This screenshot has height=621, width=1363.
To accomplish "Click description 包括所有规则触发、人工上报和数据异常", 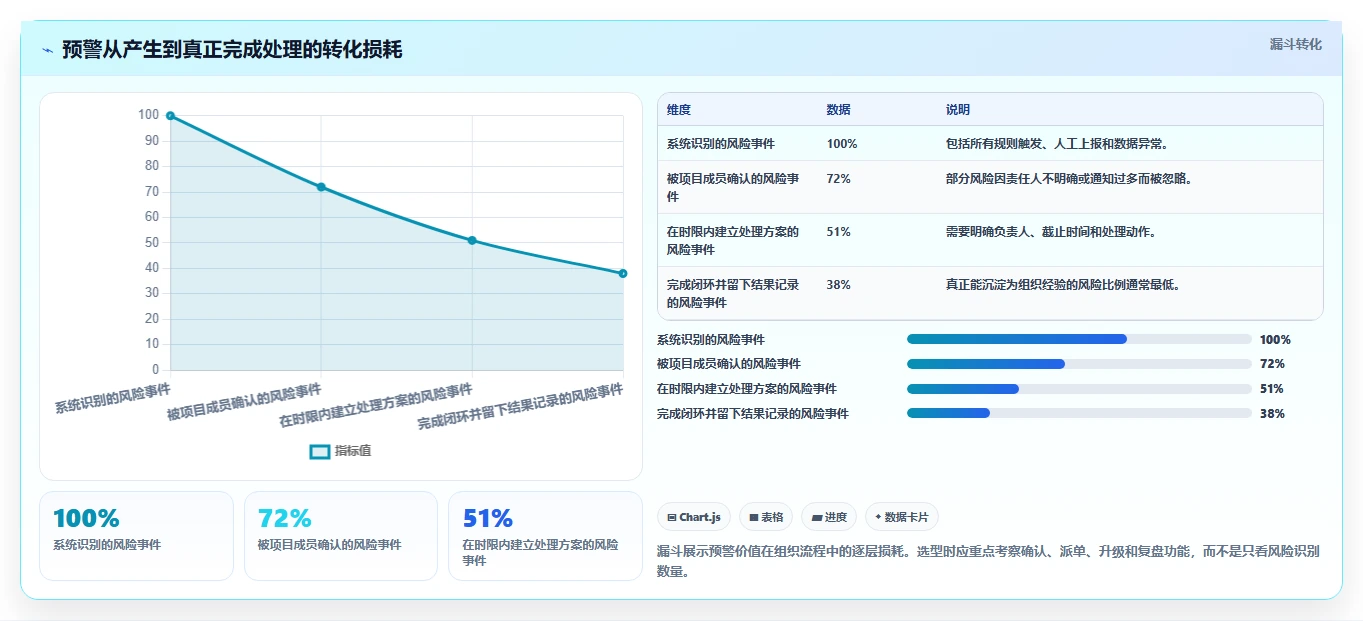I will click(1058, 144).
